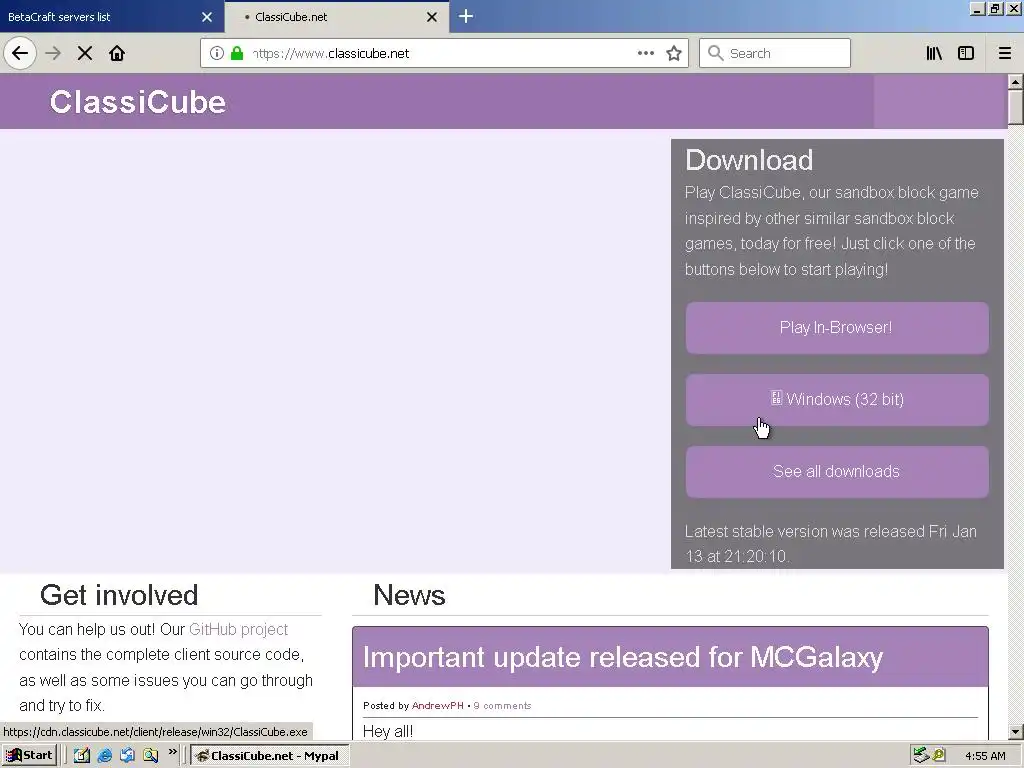
Task: Click the green padlock security icon
Action: click(x=237, y=53)
